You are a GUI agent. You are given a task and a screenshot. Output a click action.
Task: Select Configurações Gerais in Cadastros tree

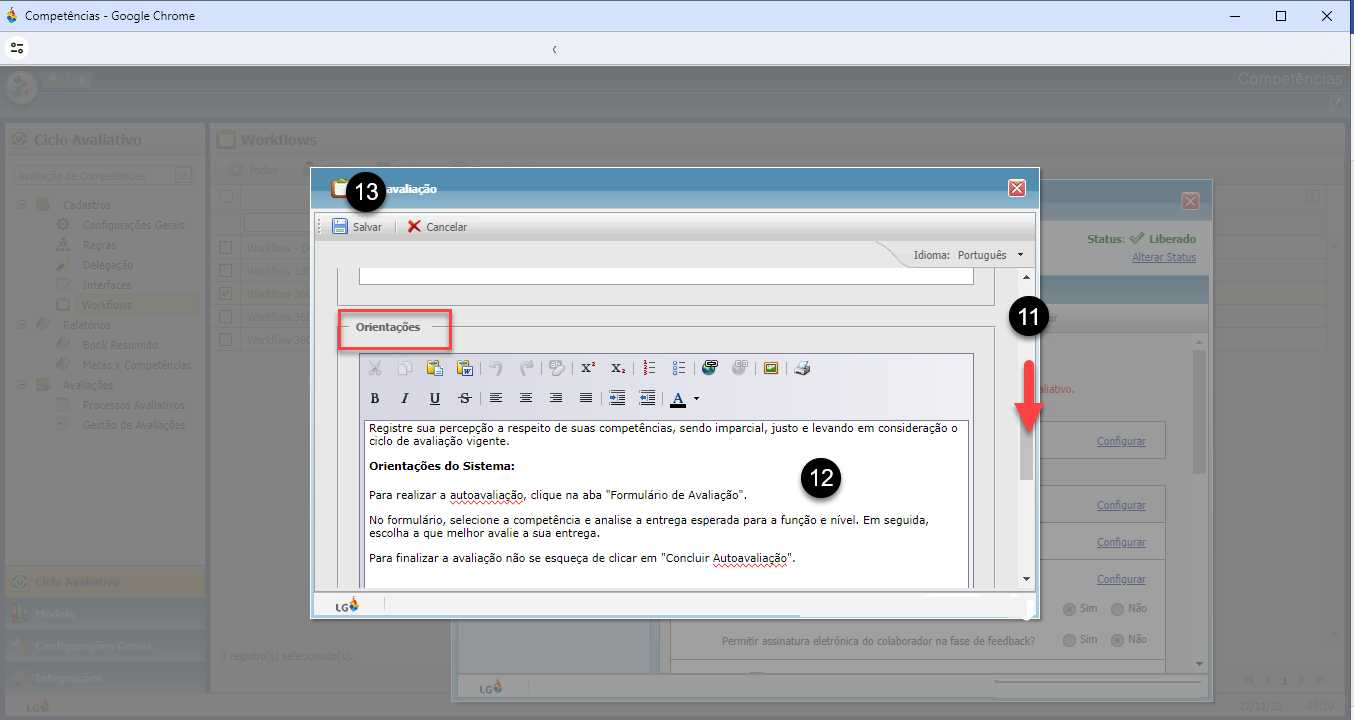point(134,225)
